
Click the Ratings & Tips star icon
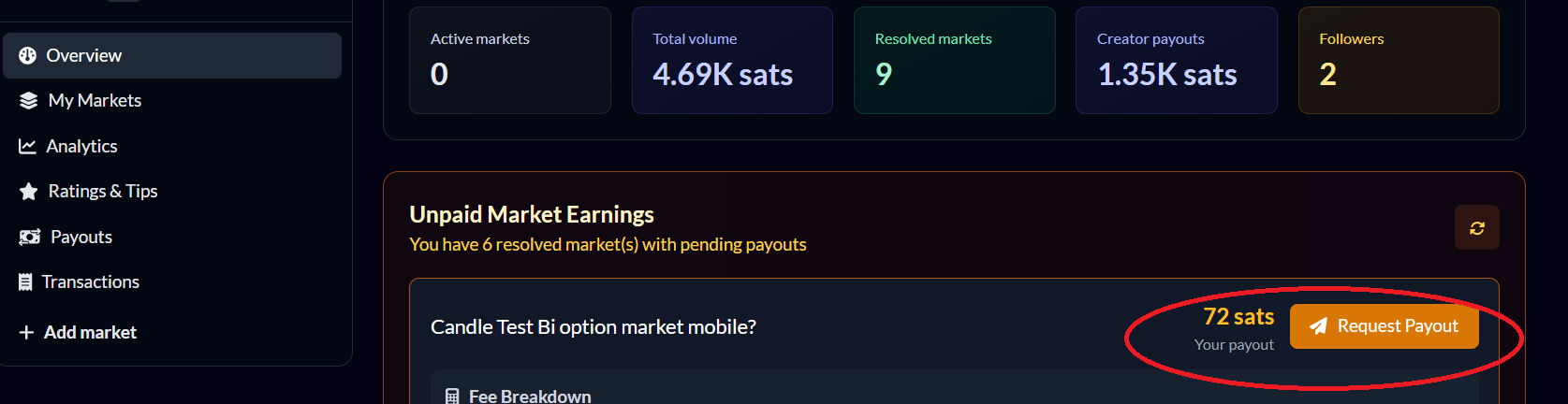tap(29, 192)
